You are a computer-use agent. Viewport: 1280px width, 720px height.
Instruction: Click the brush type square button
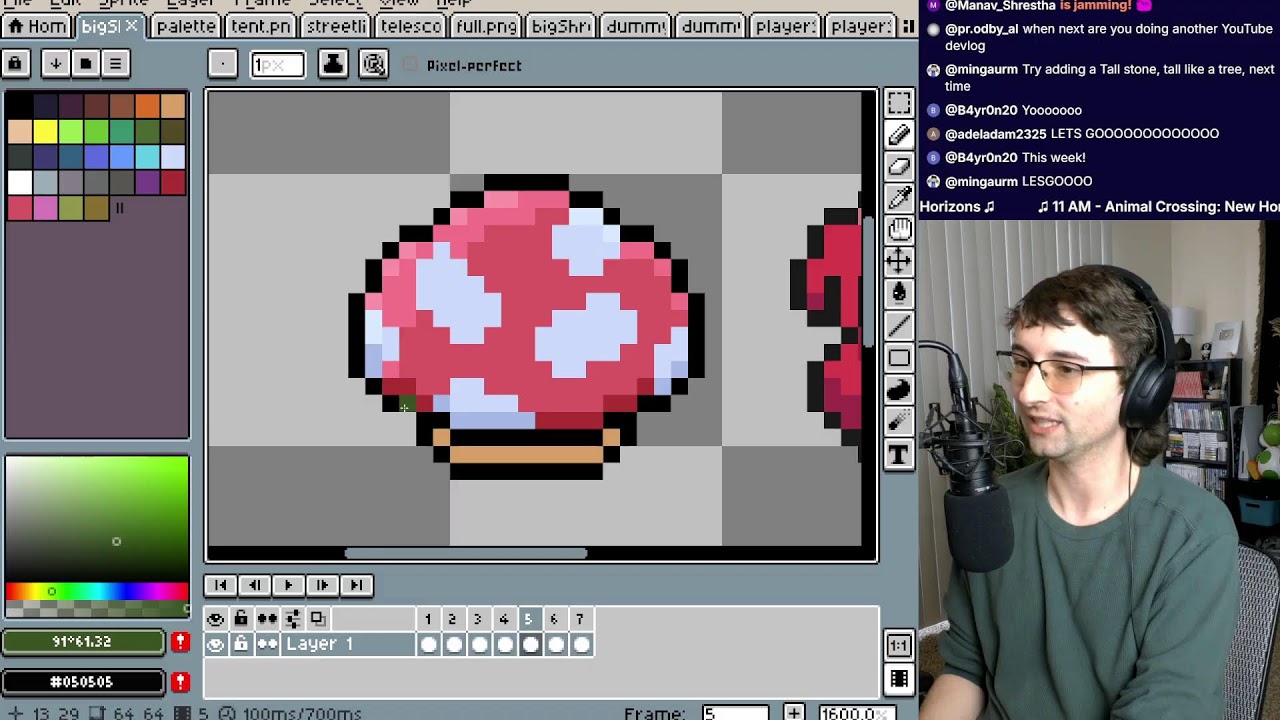point(222,65)
